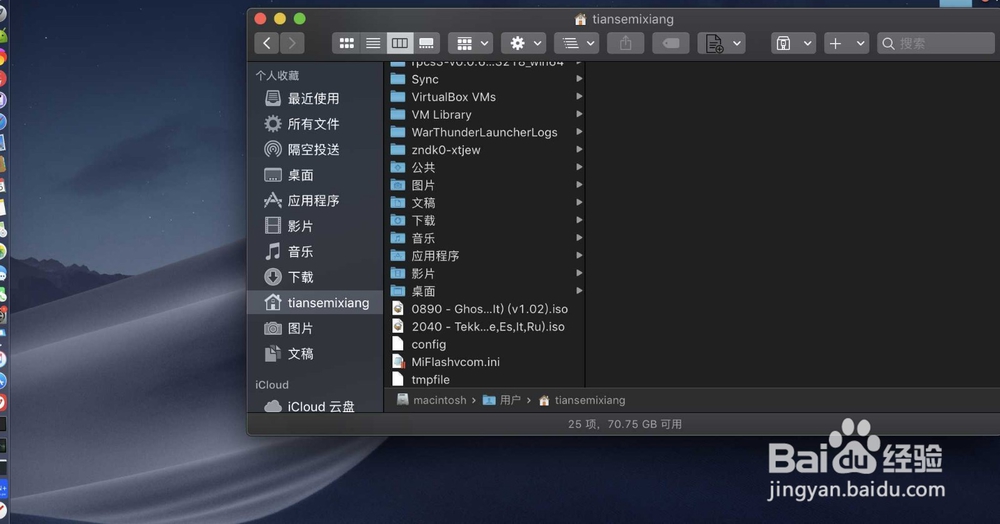The height and width of the screenshot is (524, 1000).
Task: Open 文稿 in the sidebar
Action: pos(315,353)
